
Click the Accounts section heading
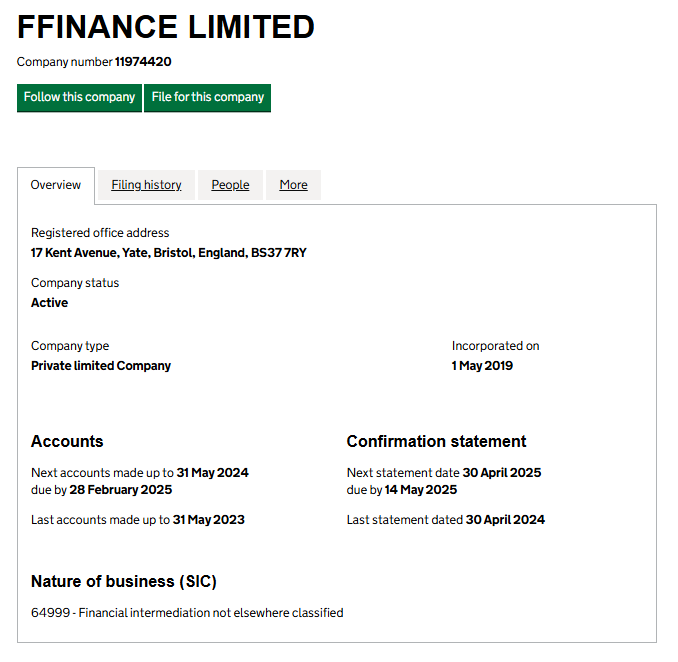pyautogui.click(x=67, y=442)
